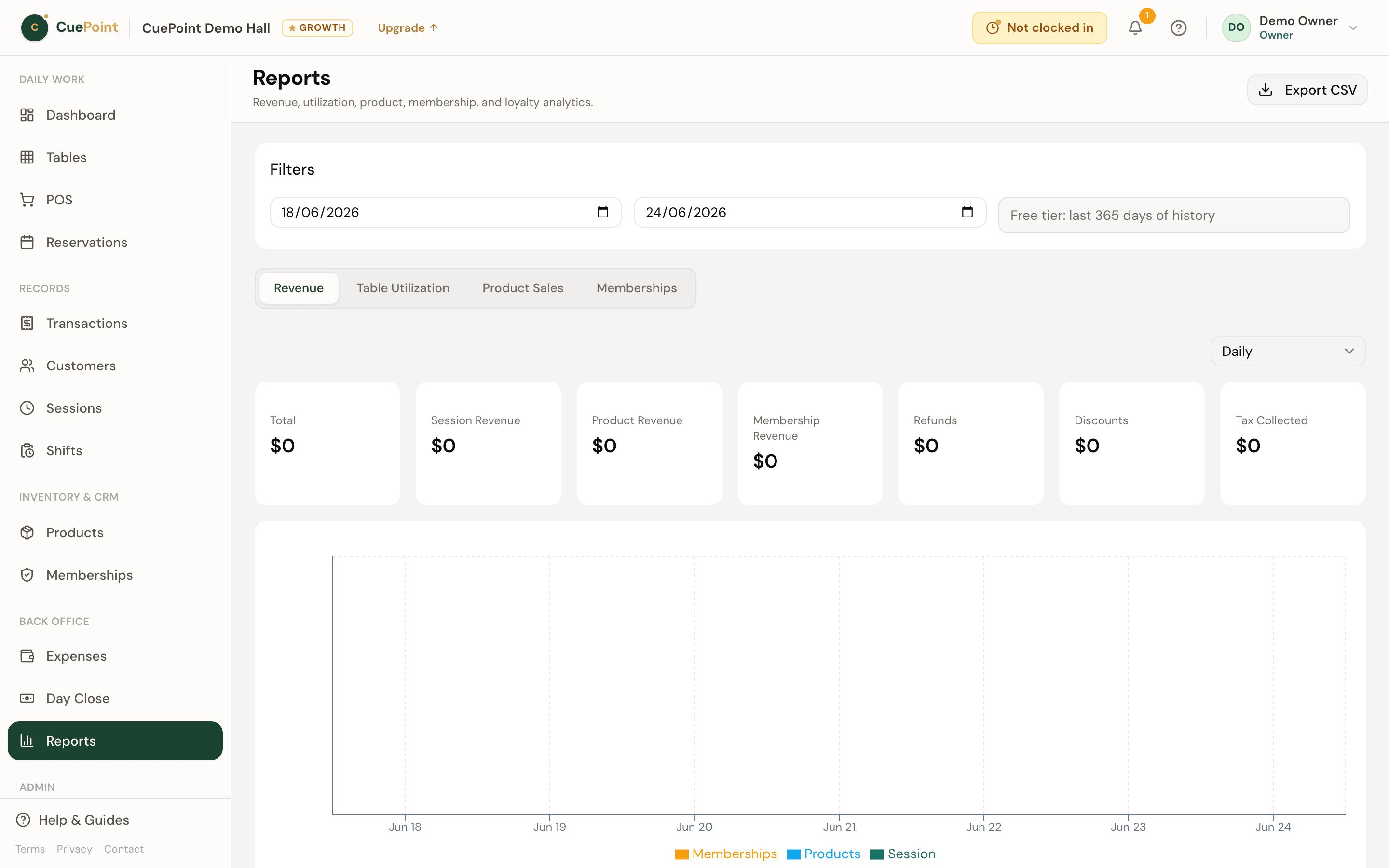Toggle the Session green legend swatch
This screenshot has height=868, width=1389.
876,854
